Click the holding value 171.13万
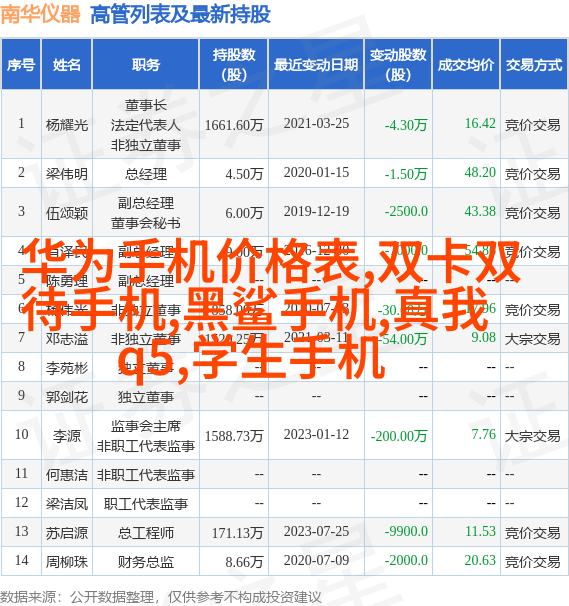This screenshot has width=569, height=606. tap(237, 533)
